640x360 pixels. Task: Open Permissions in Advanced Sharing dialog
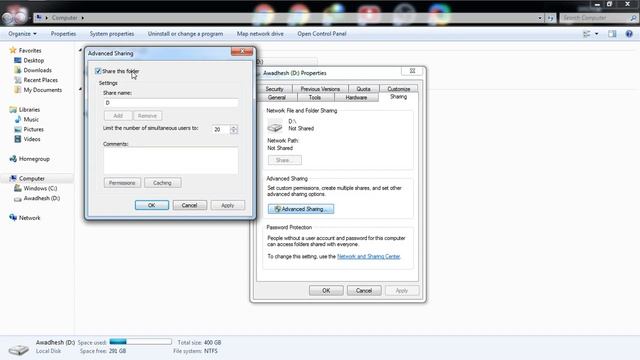click(x=122, y=183)
